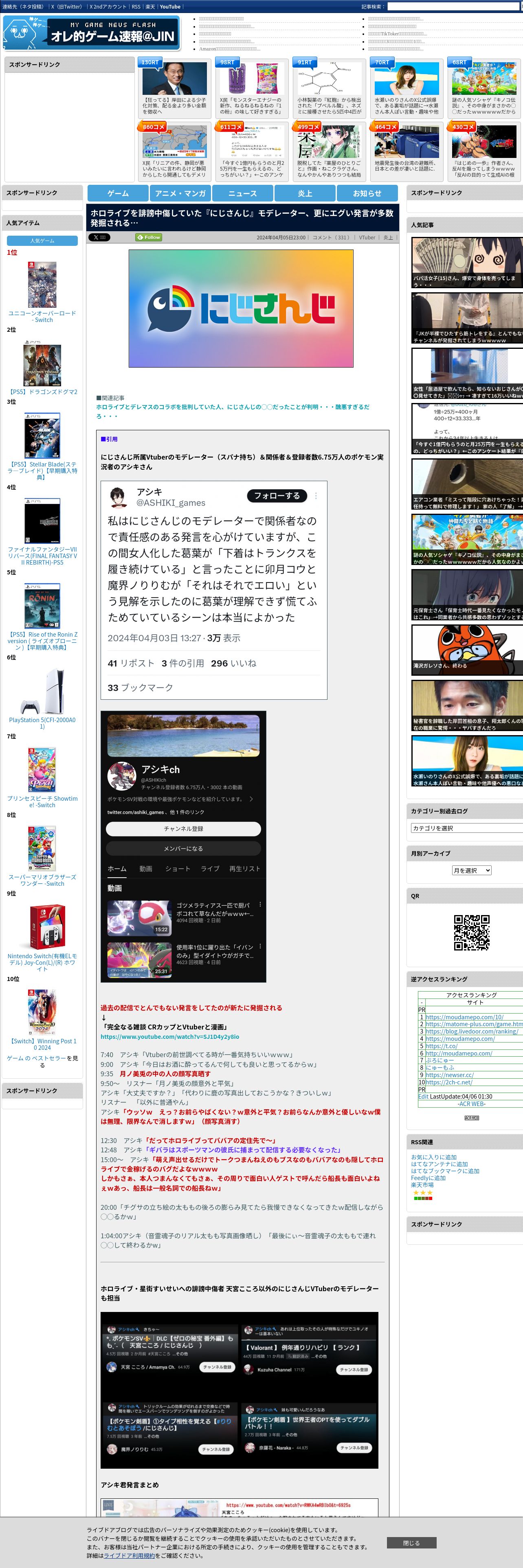Select the 人気ゲーム tab in 人気アイテム
The image size is (523, 1568).
click(x=42, y=241)
